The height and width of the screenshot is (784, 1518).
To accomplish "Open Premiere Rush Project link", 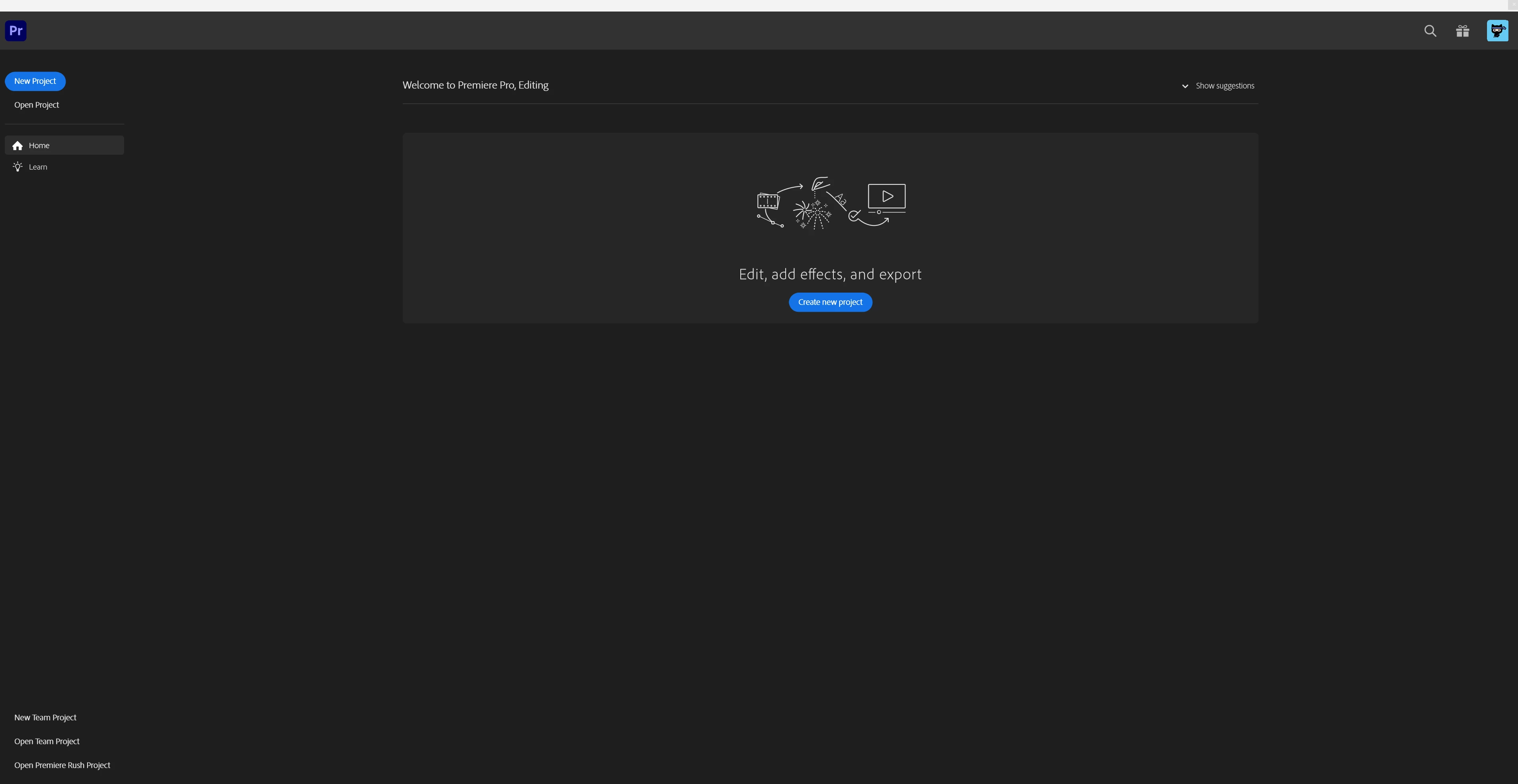I will 62,765.
